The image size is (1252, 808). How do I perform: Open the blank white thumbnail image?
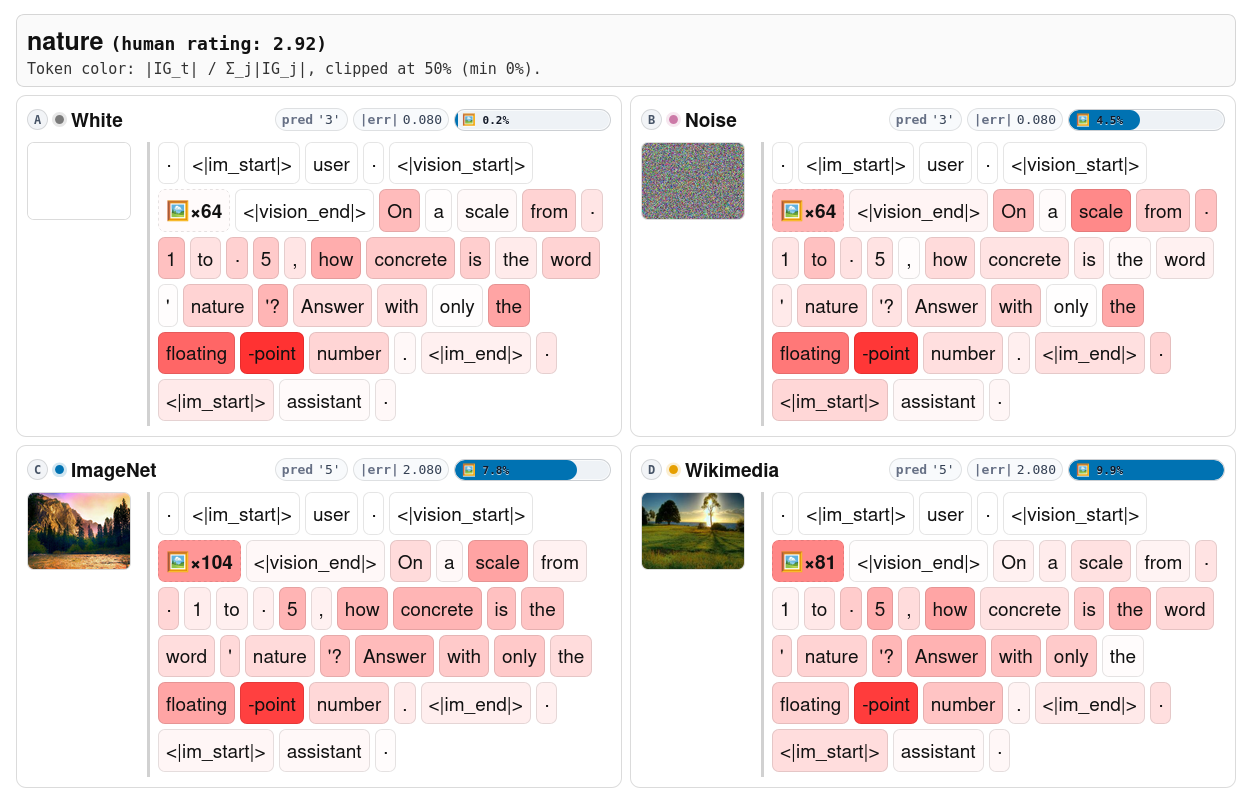coord(79,181)
